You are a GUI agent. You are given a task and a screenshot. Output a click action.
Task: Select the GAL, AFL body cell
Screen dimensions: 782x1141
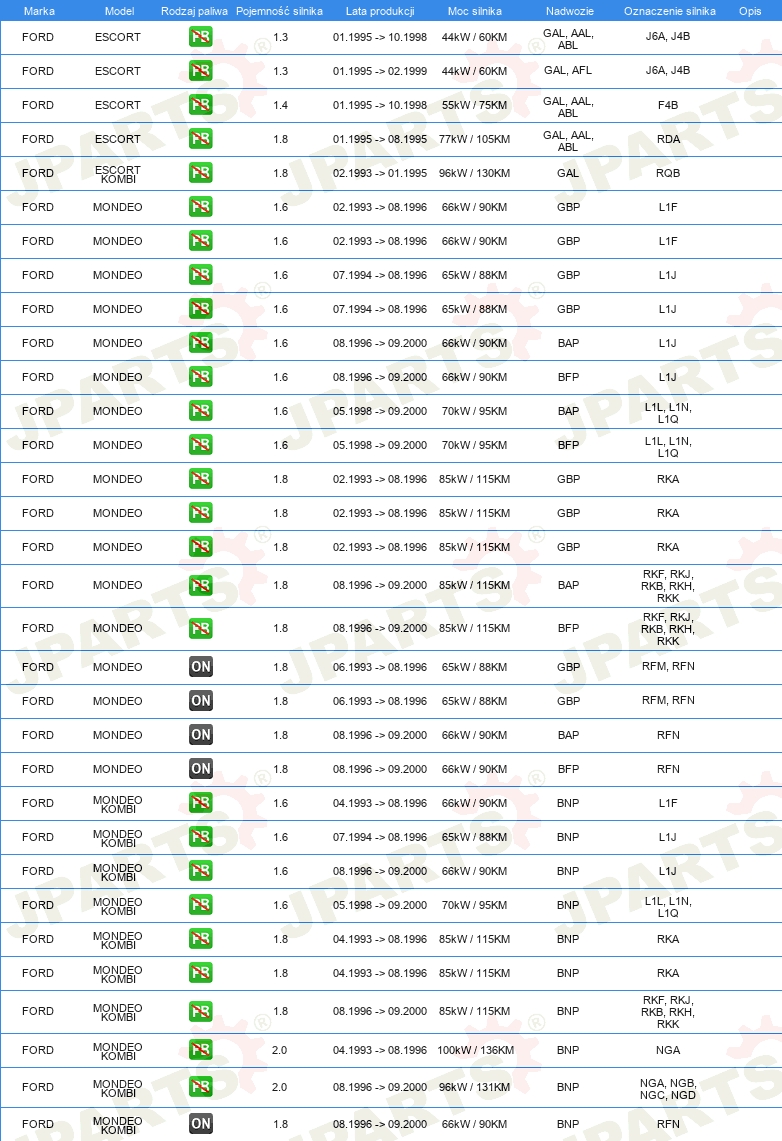(x=568, y=71)
